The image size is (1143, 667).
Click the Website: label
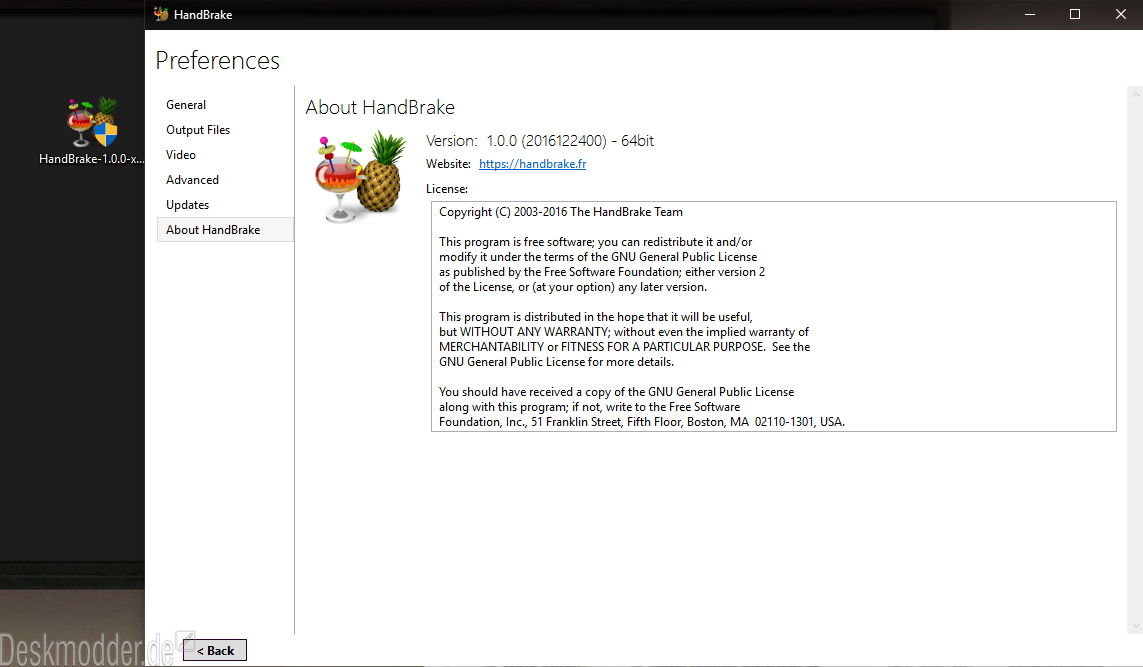pyautogui.click(x=448, y=164)
